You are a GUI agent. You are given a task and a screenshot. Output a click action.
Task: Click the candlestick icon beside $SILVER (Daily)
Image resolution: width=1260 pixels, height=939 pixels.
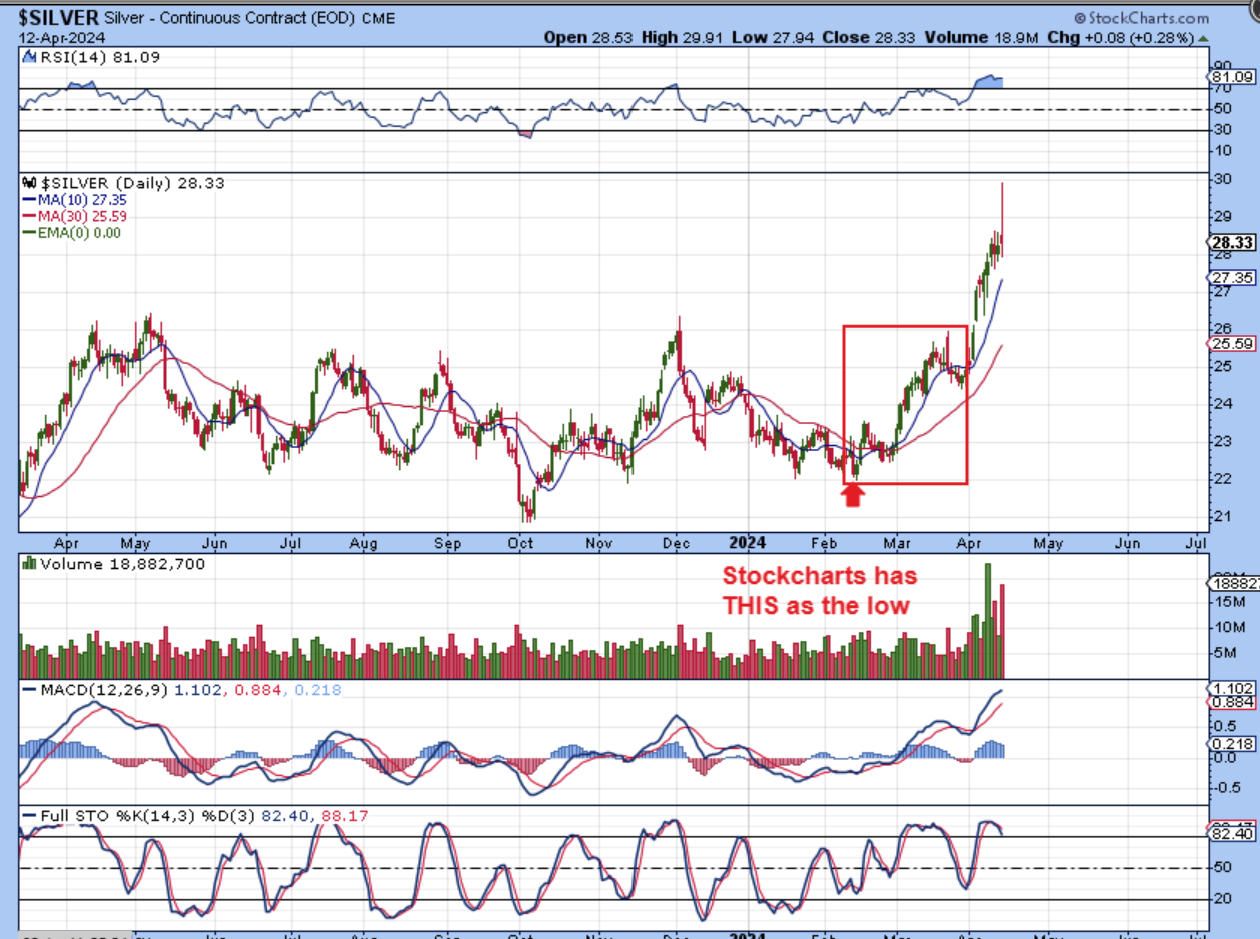tap(28, 183)
